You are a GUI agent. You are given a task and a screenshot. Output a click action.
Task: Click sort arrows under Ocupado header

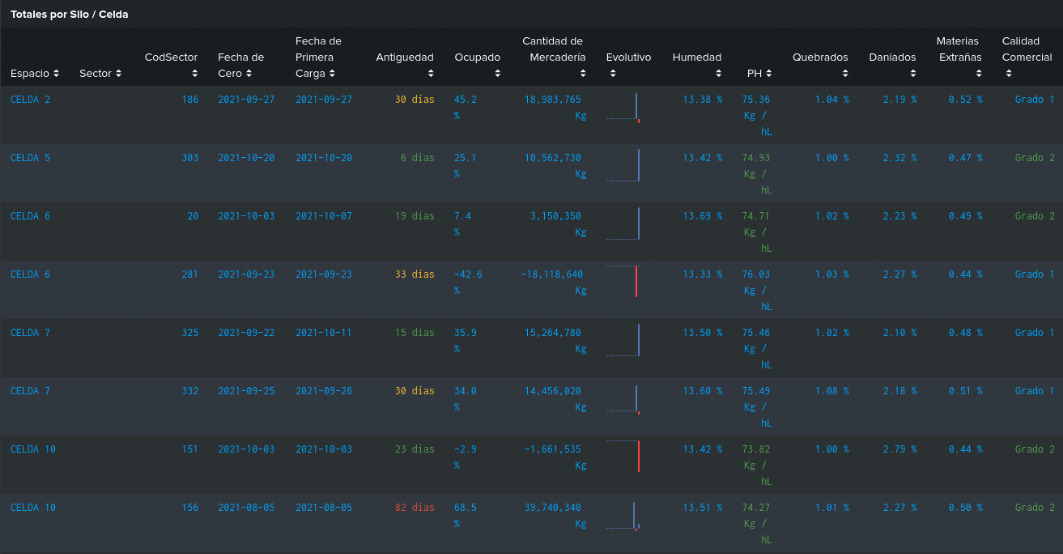[458, 74]
